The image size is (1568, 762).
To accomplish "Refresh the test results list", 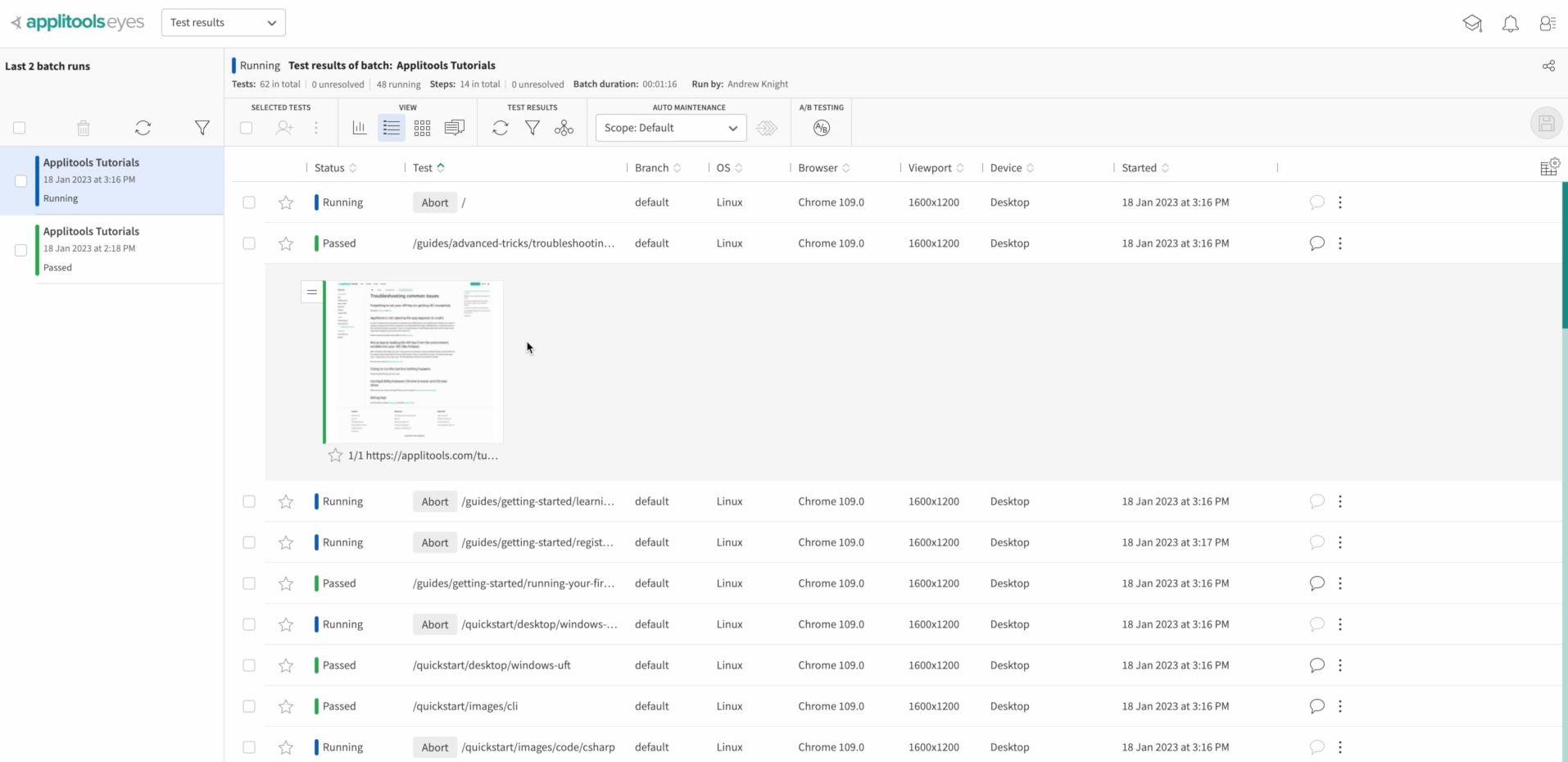I will click(x=501, y=128).
